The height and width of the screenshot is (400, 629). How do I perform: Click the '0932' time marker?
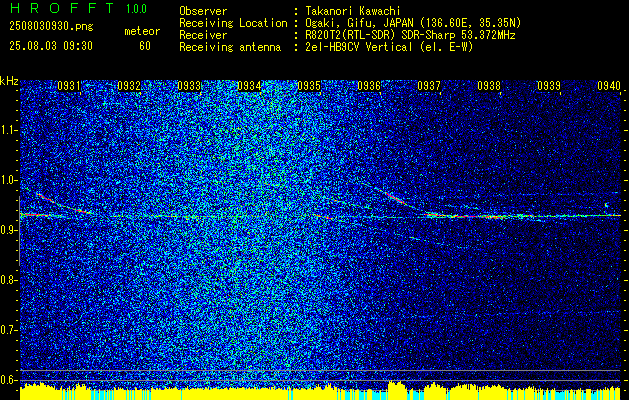pos(129,86)
